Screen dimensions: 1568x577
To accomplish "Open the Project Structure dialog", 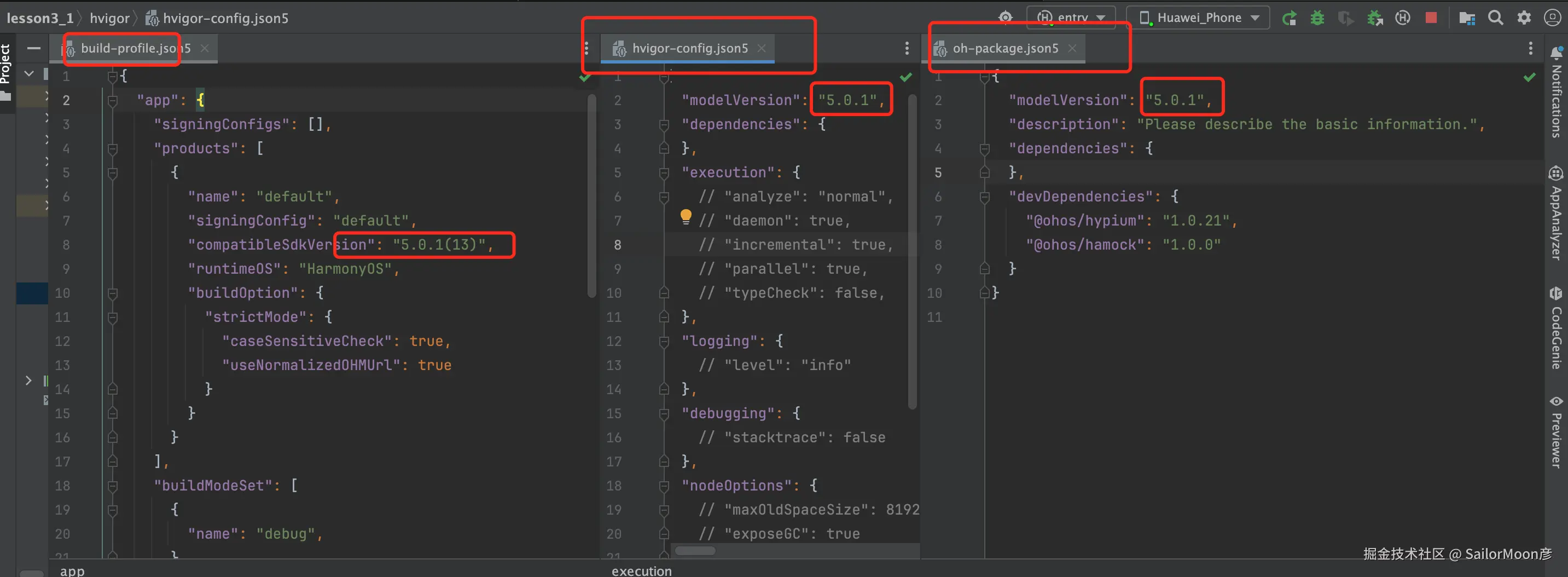I will 1467,18.
